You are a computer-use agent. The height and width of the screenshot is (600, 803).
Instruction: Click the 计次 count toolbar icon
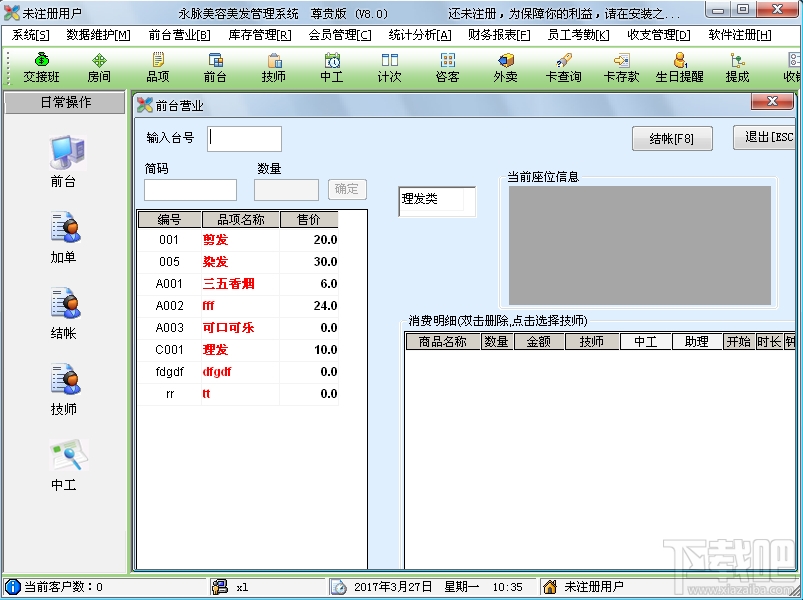click(x=389, y=68)
